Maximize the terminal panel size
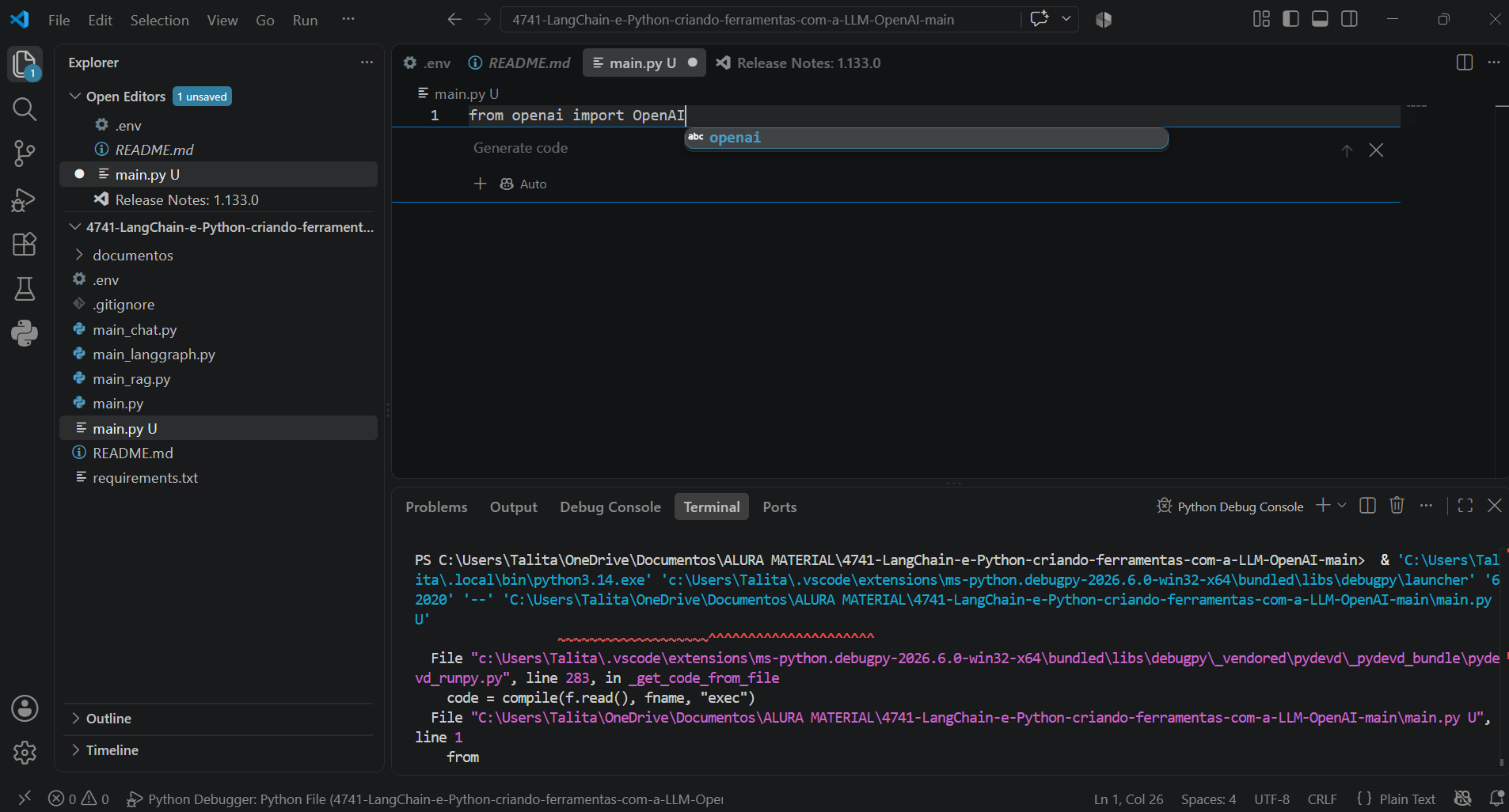 [x=1465, y=506]
